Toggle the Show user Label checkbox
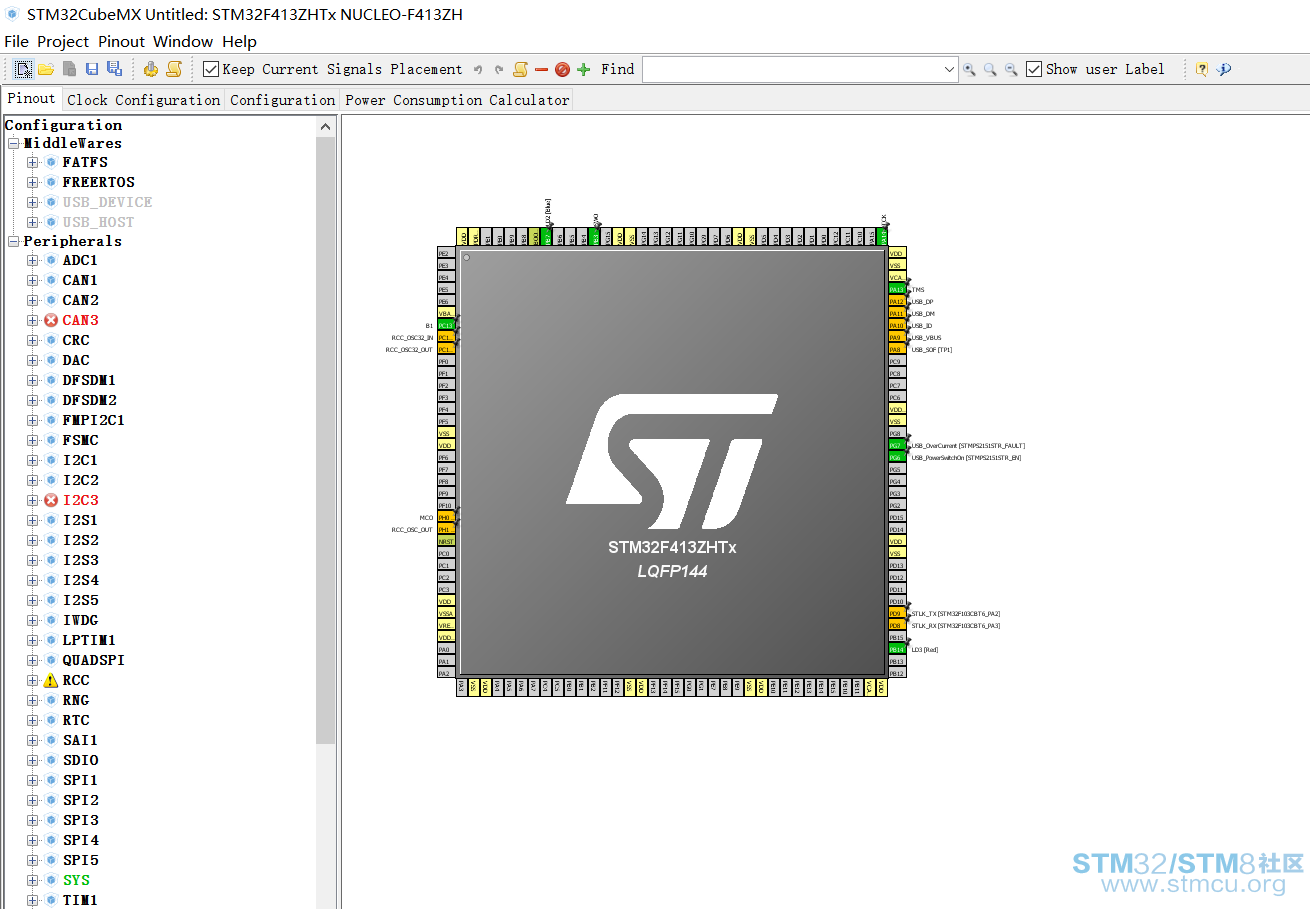The width and height of the screenshot is (1310, 909). click(x=1034, y=69)
